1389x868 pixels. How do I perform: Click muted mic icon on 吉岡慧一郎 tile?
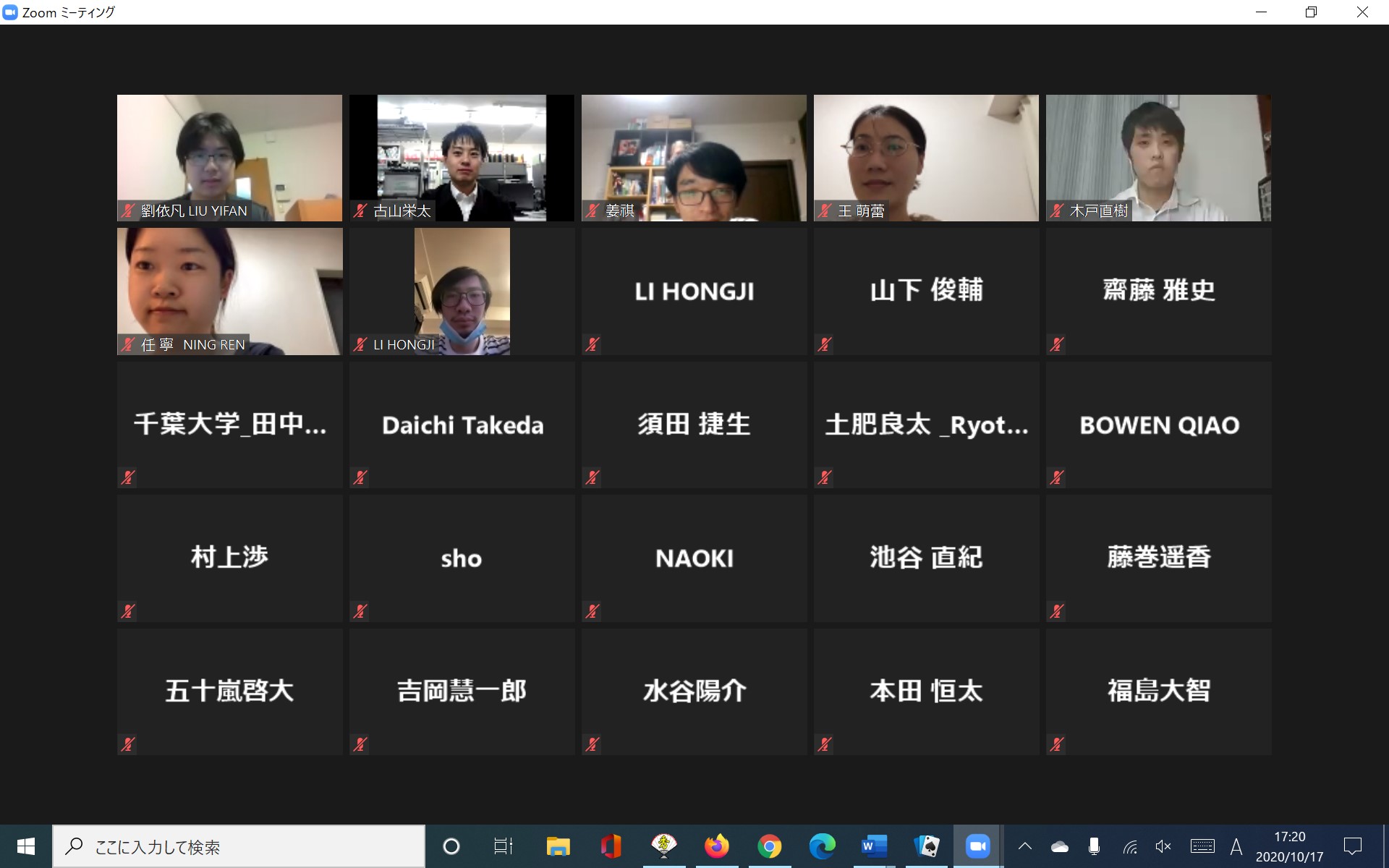(360, 744)
